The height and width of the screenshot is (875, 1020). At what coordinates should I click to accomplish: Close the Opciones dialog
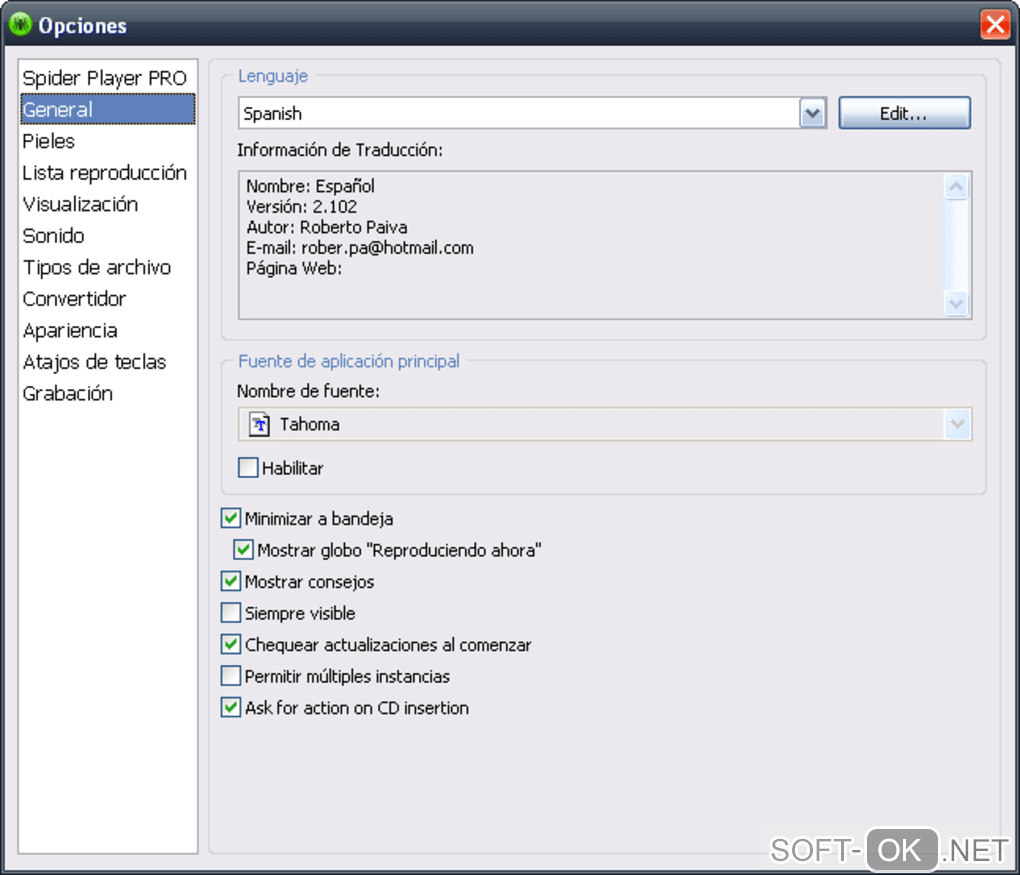pyautogui.click(x=995, y=25)
